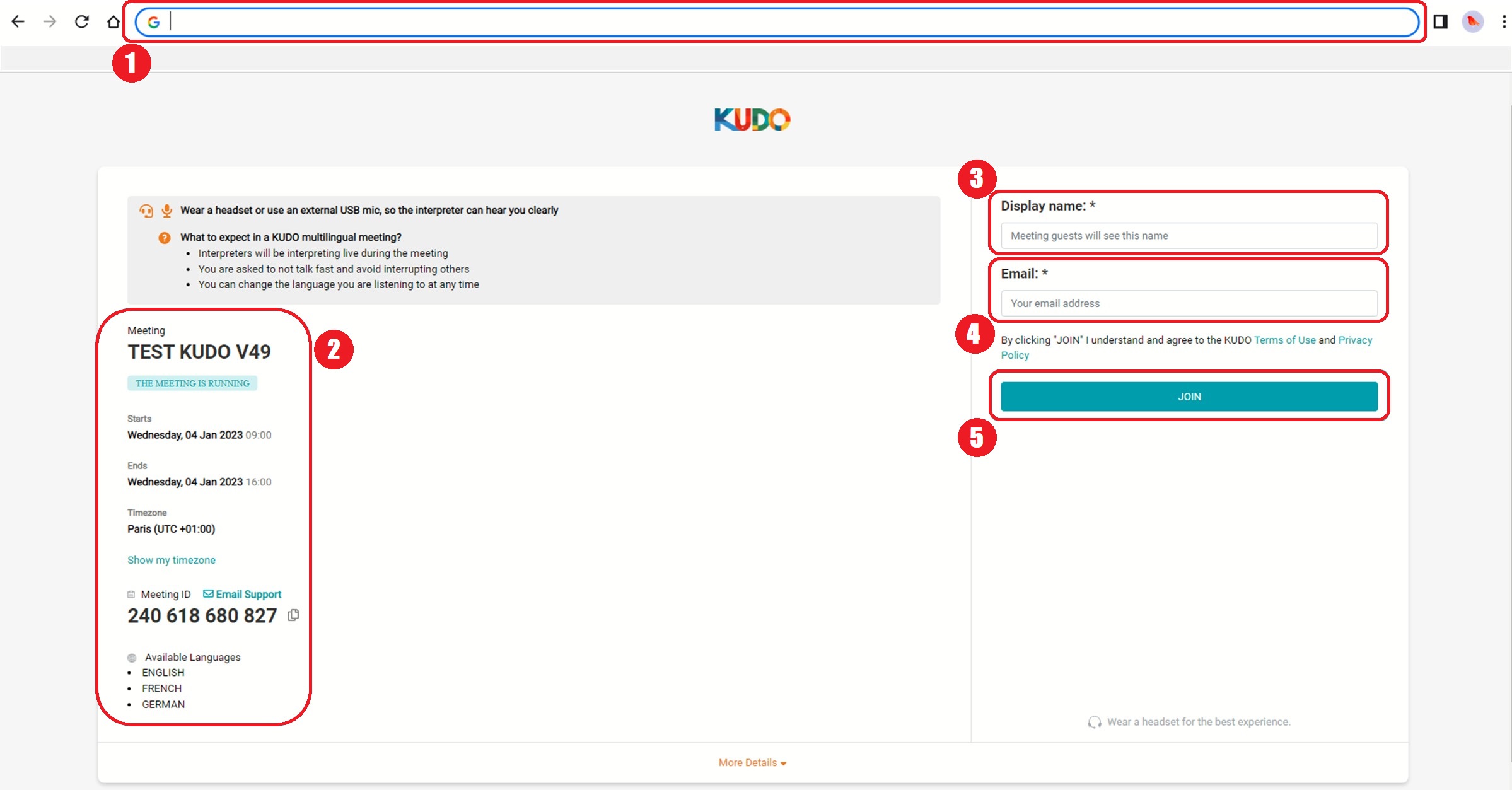Image resolution: width=1512 pixels, height=790 pixels.
Task: Click the KUDO logo
Action: (752, 119)
